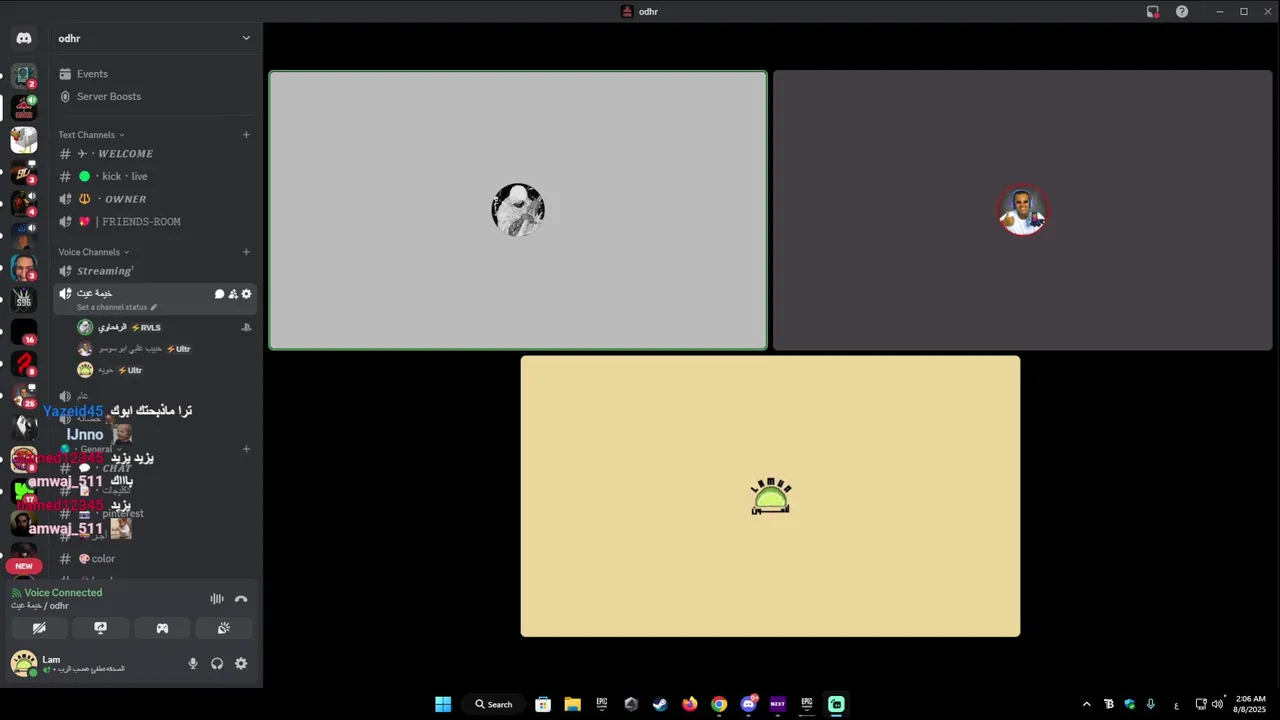Edit the active voice channel settings gear

click(247, 294)
